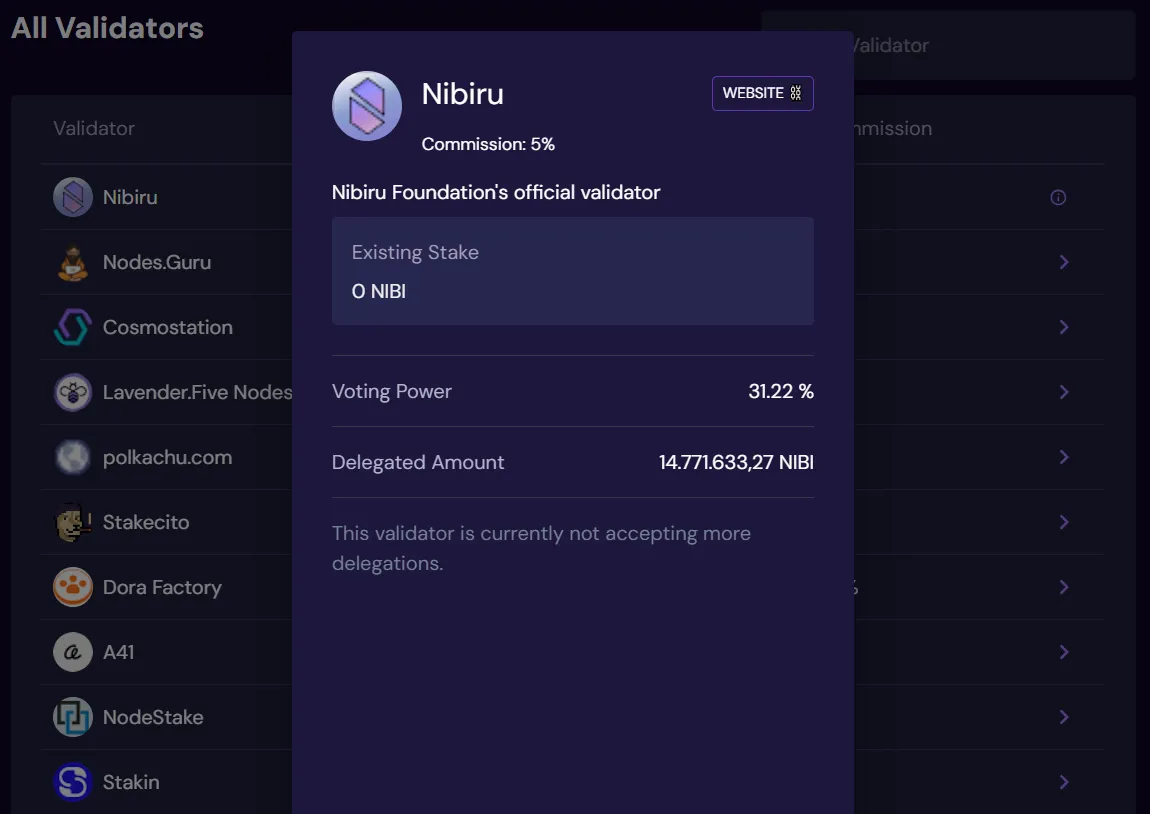
Task: Click the Cosmostation validator logo
Action: point(73,327)
